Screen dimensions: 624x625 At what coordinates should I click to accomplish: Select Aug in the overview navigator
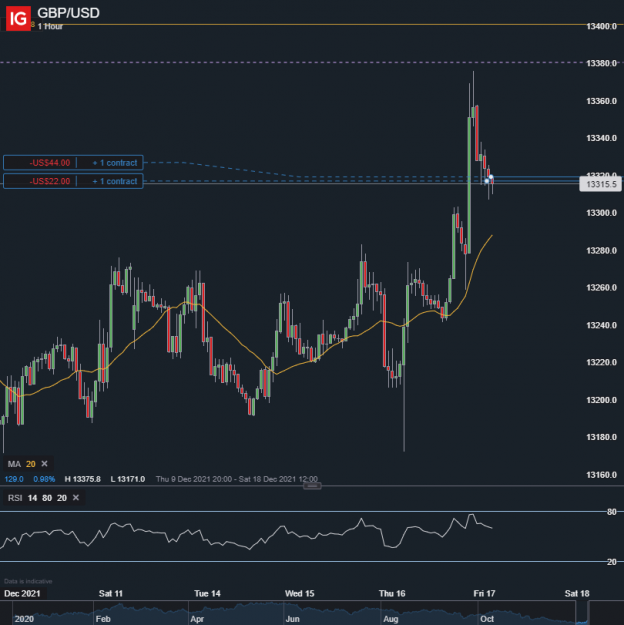coord(390,619)
